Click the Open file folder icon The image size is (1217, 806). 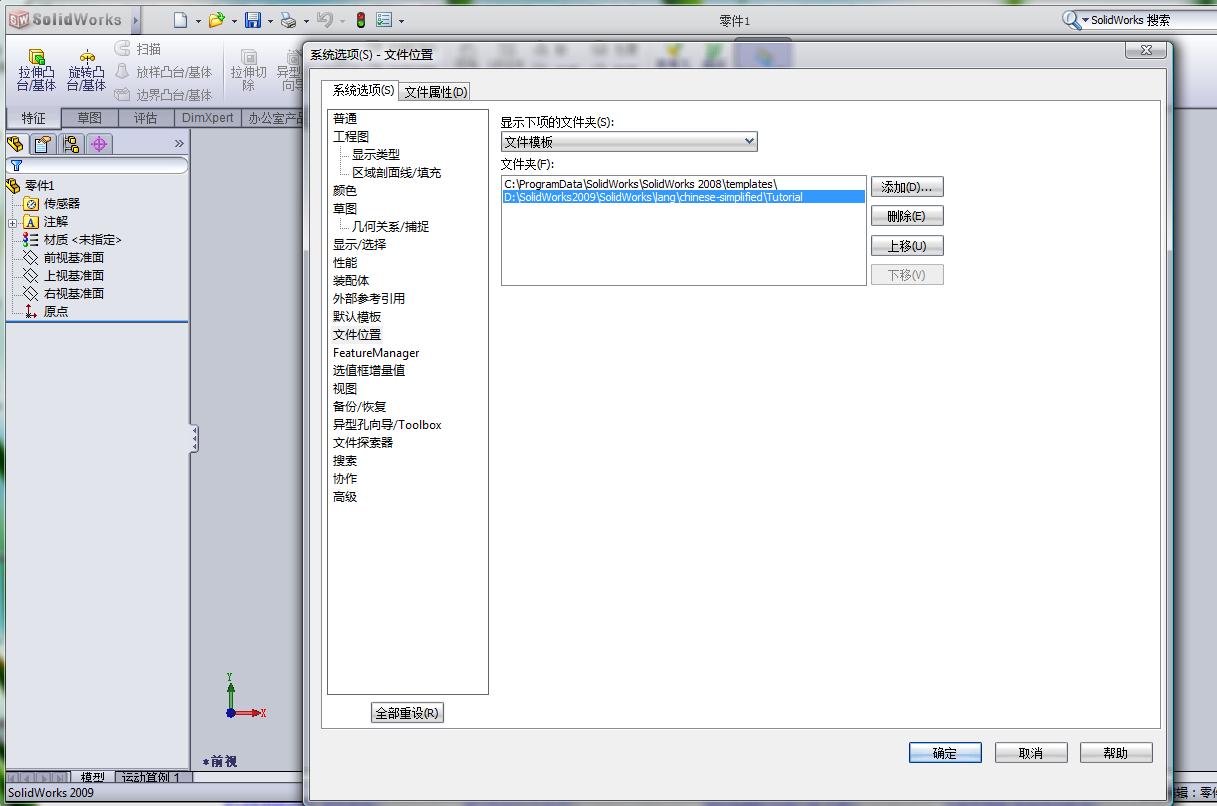216,20
